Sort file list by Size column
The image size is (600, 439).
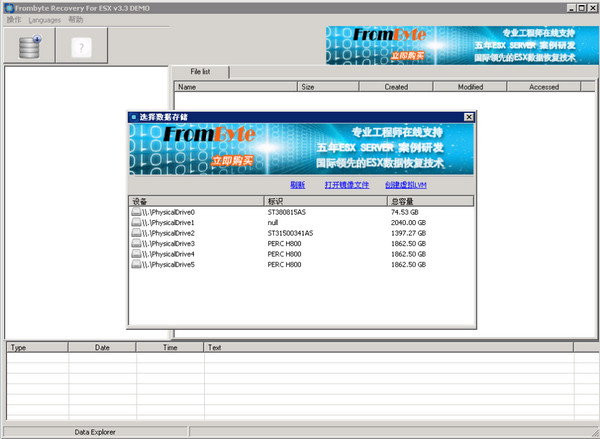point(307,87)
